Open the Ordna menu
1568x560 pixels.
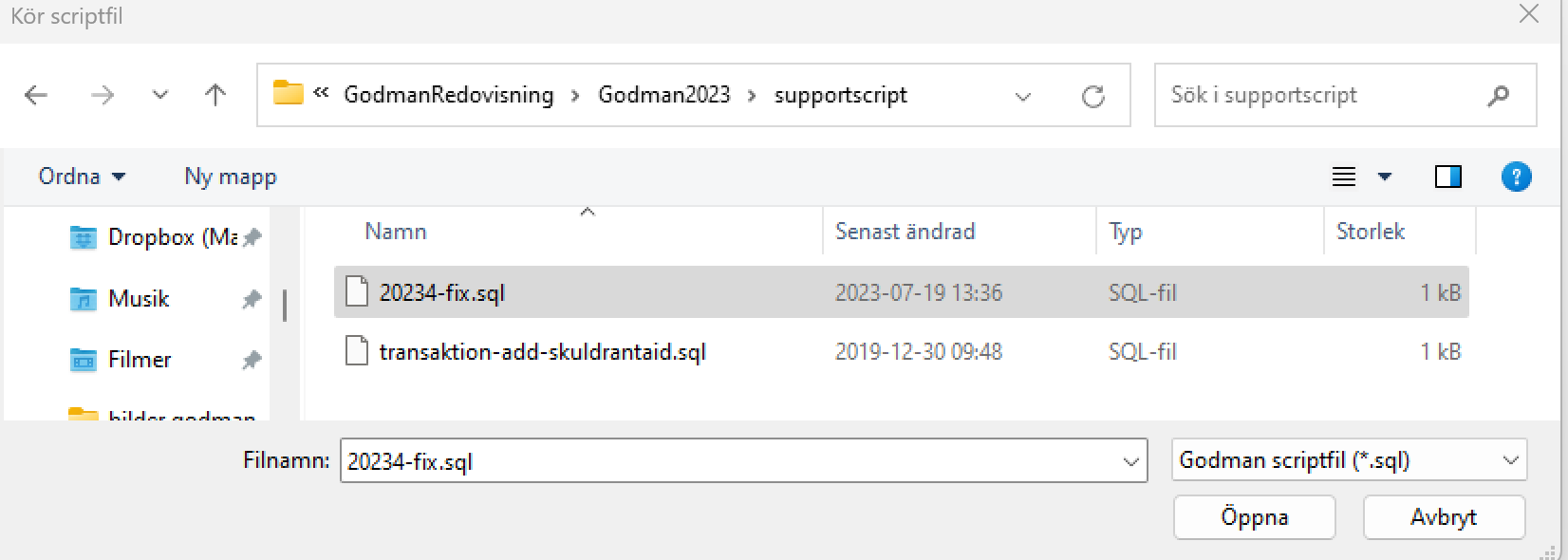(82, 177)
